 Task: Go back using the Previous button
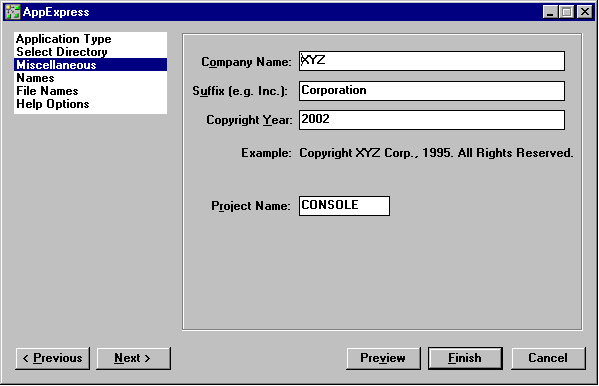point(53,358)
